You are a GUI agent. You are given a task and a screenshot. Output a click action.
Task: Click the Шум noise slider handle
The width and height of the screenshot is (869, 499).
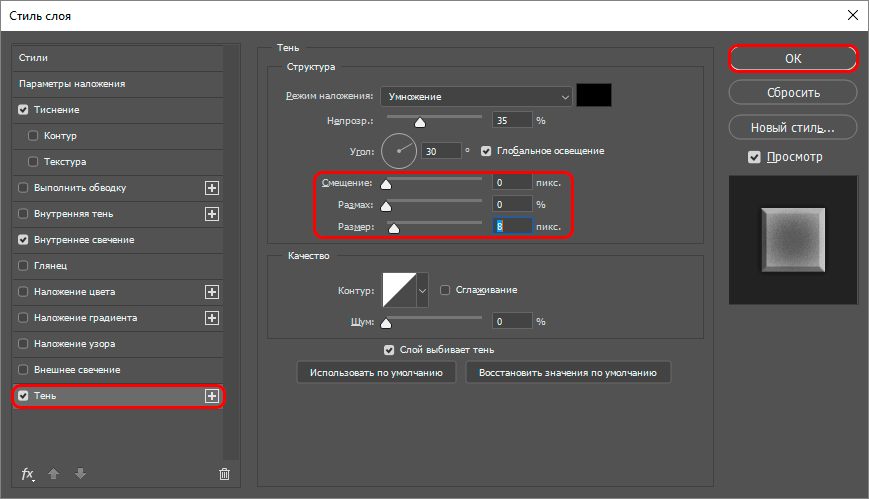(x=386, y=323)
